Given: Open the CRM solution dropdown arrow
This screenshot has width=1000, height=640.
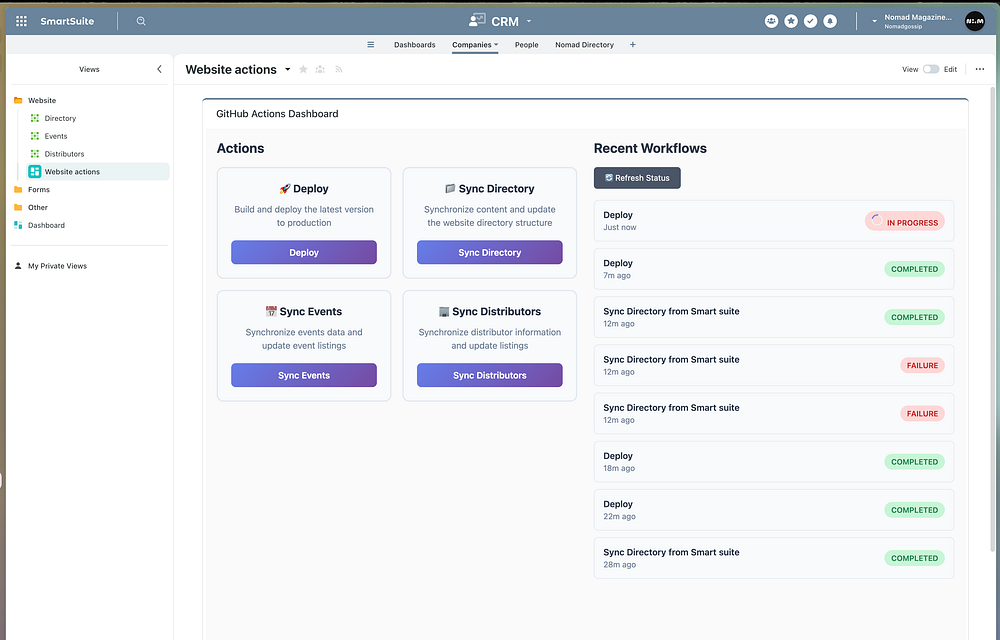Looking at the screenshot, I should (x=529, y=21).
